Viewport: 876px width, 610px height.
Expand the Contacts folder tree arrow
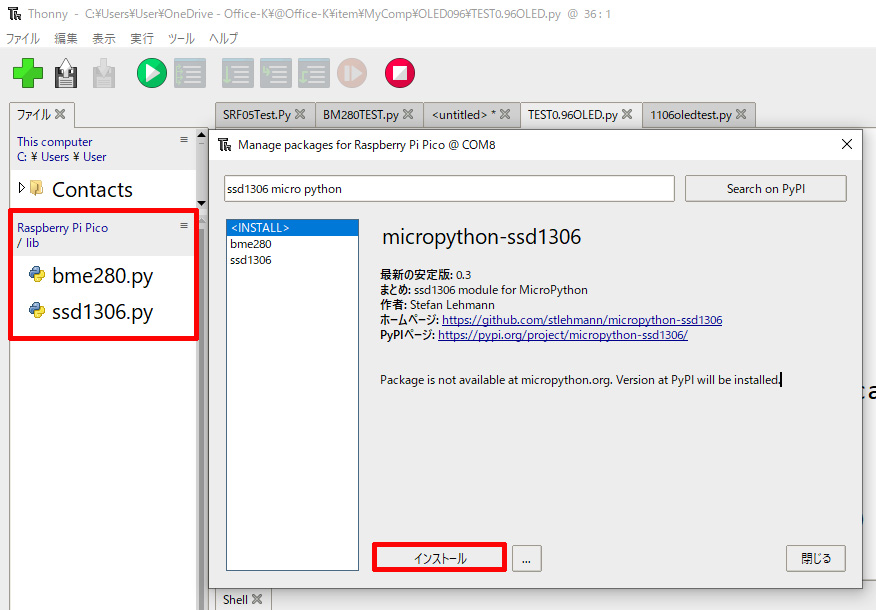[21, 188]
